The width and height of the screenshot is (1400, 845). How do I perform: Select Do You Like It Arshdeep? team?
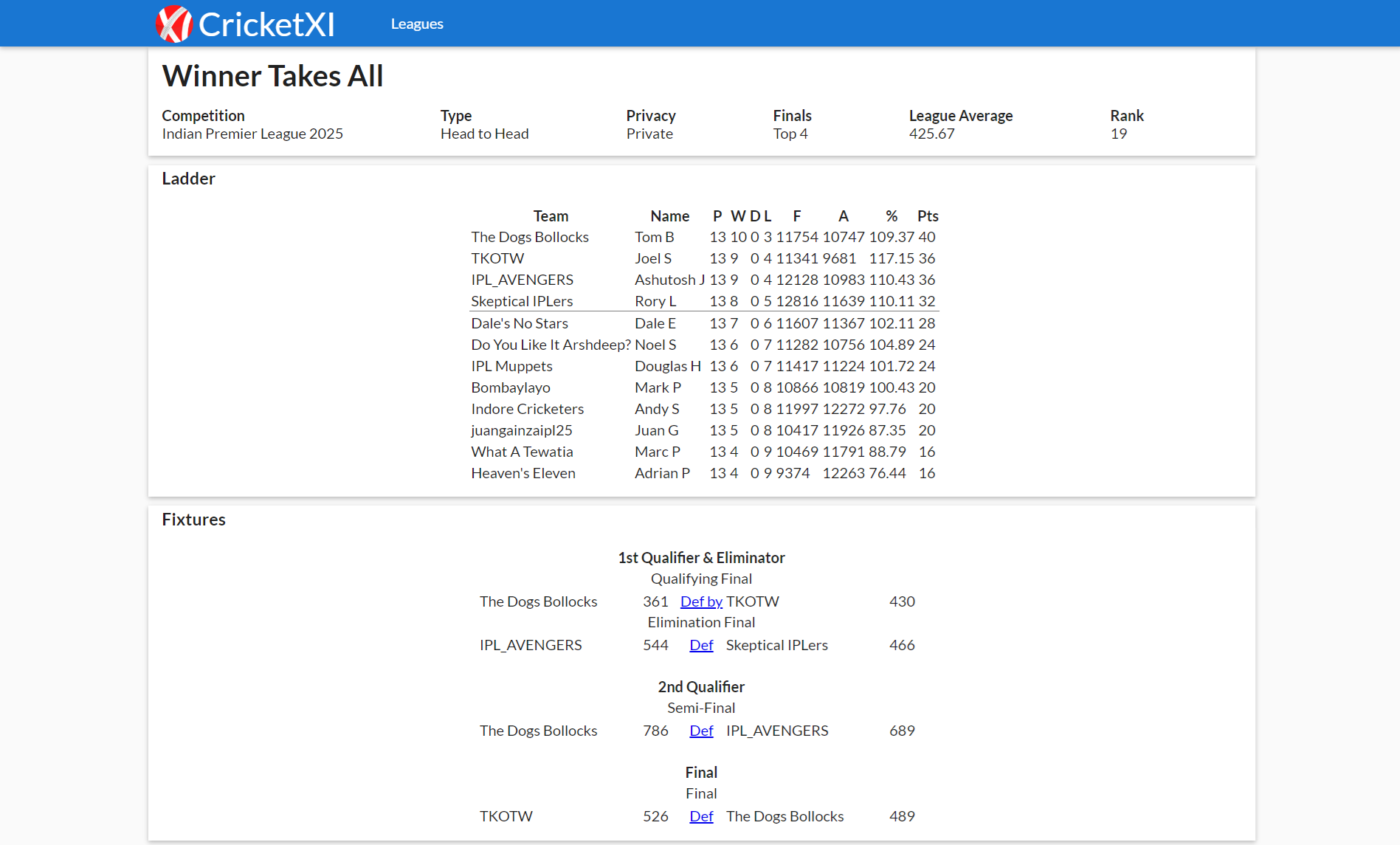(551, 345)
